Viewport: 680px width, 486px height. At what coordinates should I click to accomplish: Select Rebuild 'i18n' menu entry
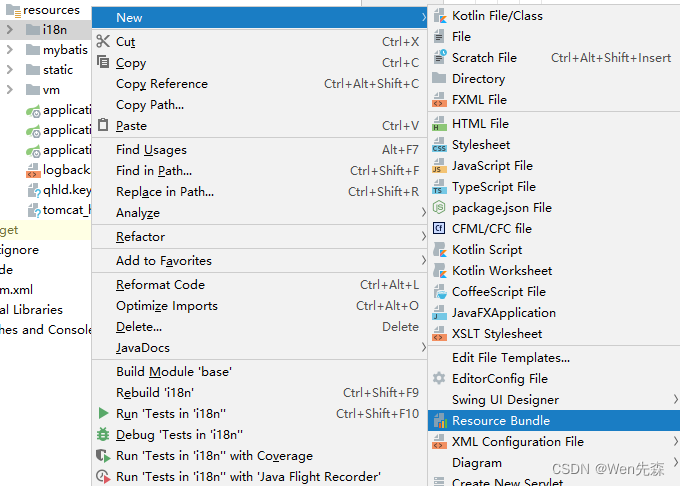(259, 393)
